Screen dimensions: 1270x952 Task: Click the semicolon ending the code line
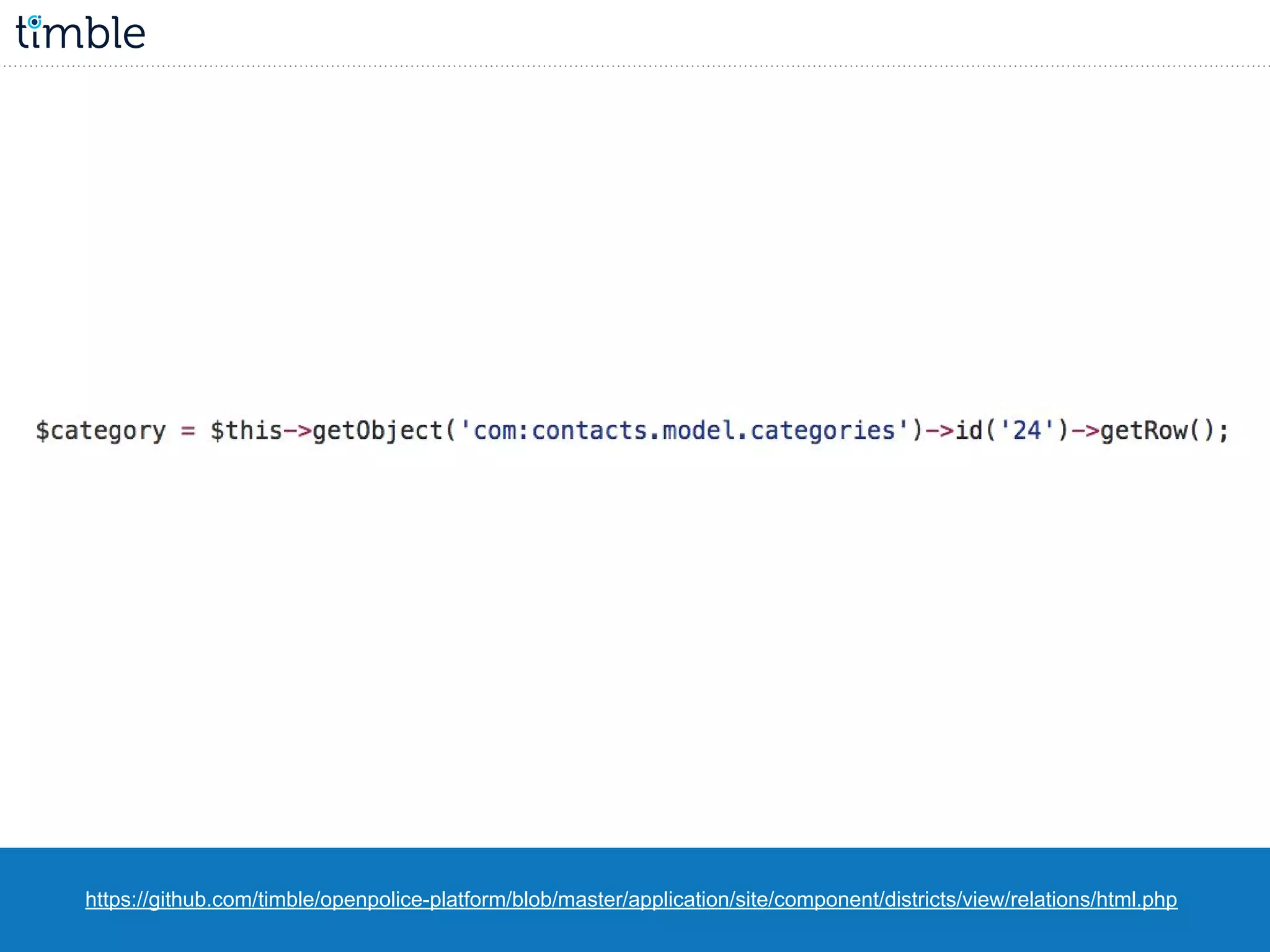1223,432
